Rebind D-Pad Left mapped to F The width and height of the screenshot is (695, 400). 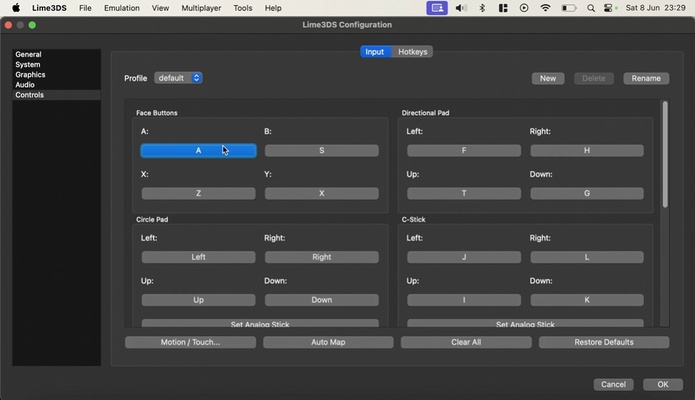464,151
